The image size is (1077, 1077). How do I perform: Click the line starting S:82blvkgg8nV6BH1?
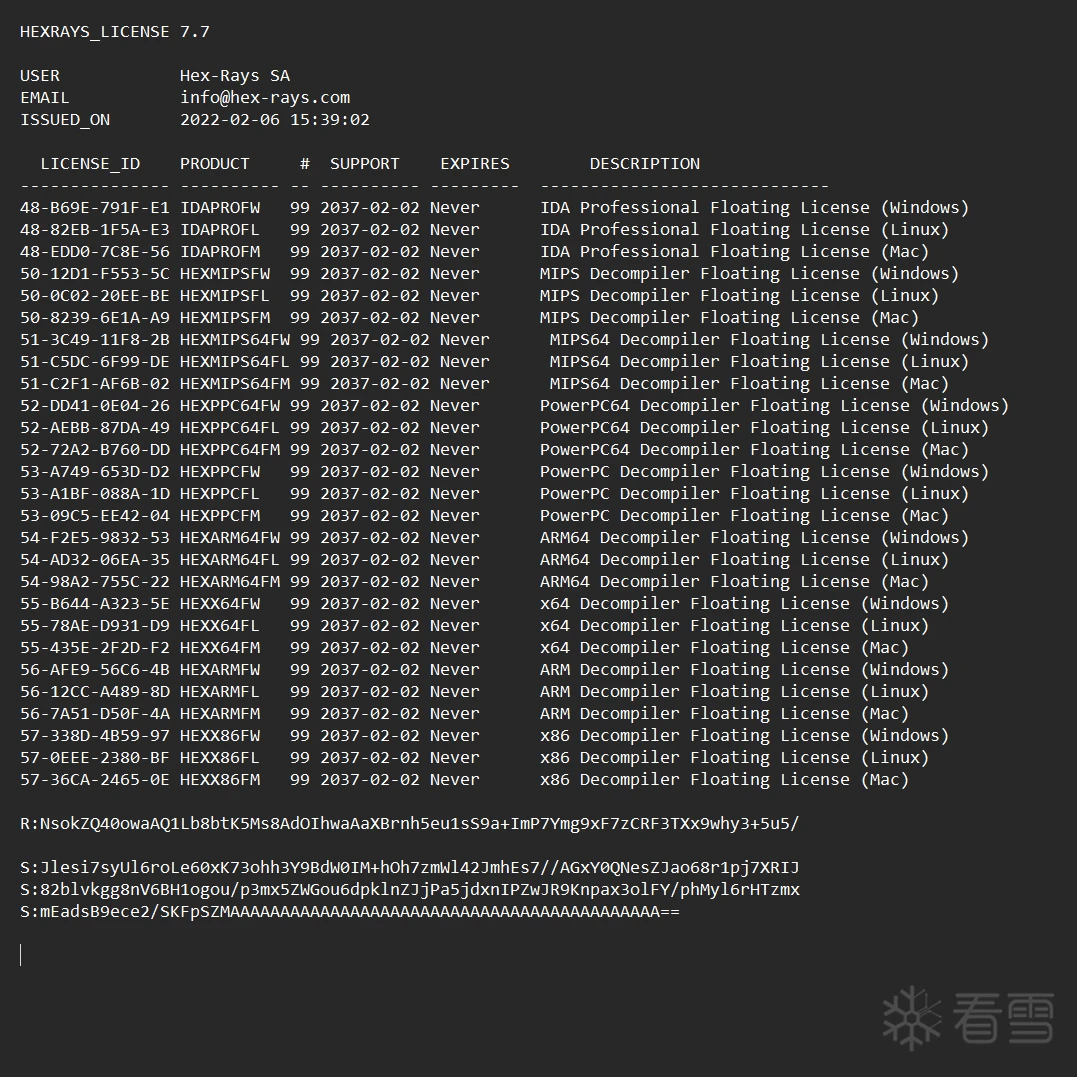[x=410, y=889]
